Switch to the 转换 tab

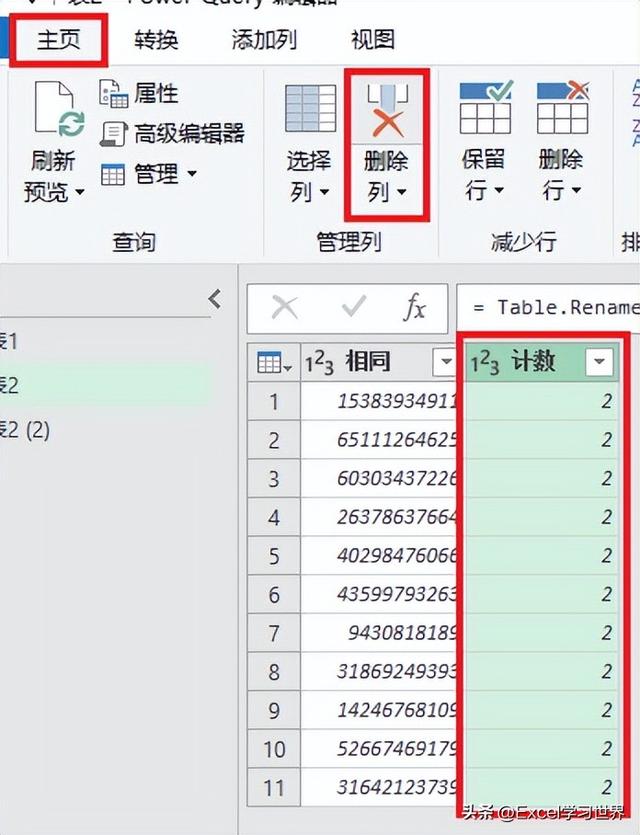(x=156, y=40)
